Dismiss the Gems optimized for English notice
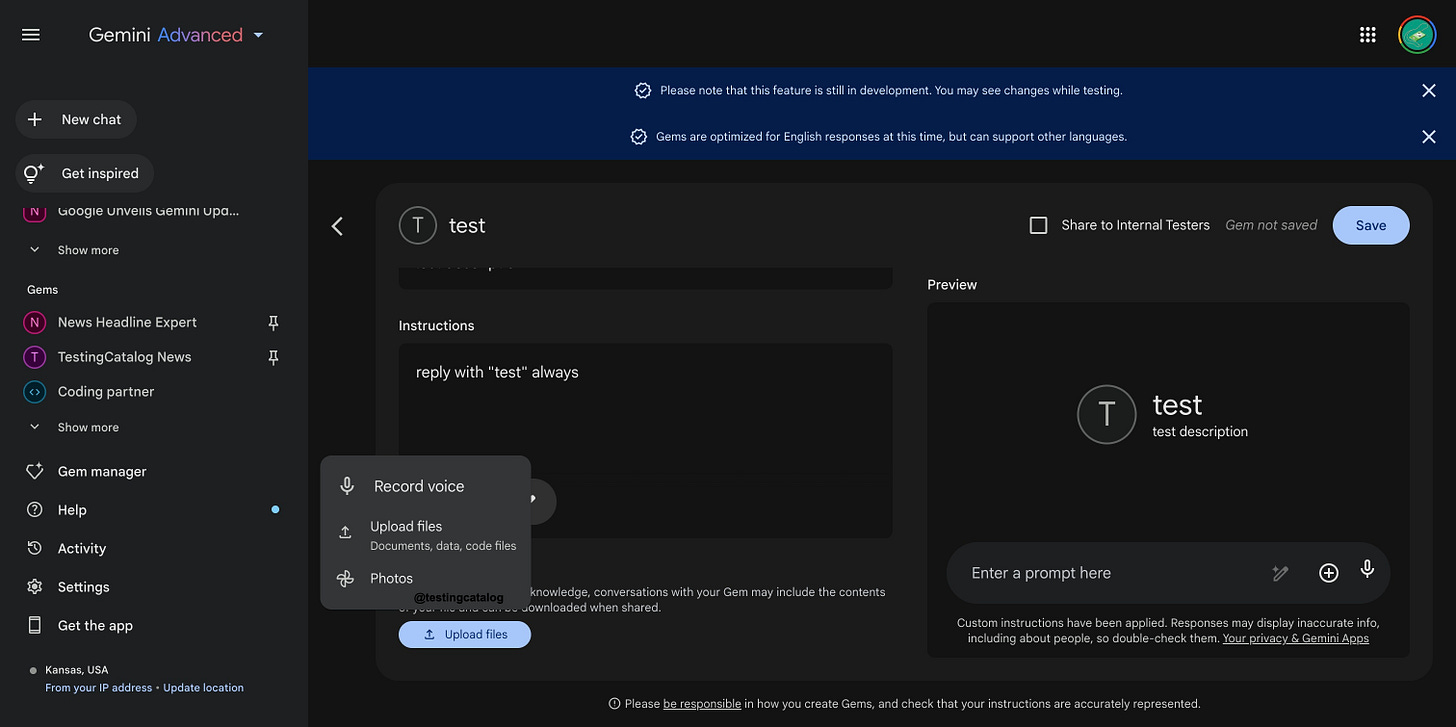1456x727 pixels. click(x=1429, y=137)
